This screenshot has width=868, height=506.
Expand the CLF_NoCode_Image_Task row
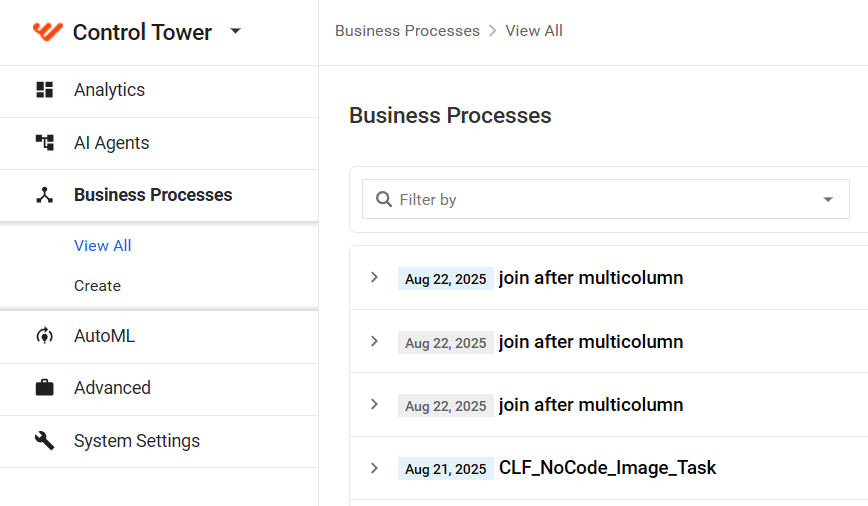pyautogui.click(x=374, y=468)
